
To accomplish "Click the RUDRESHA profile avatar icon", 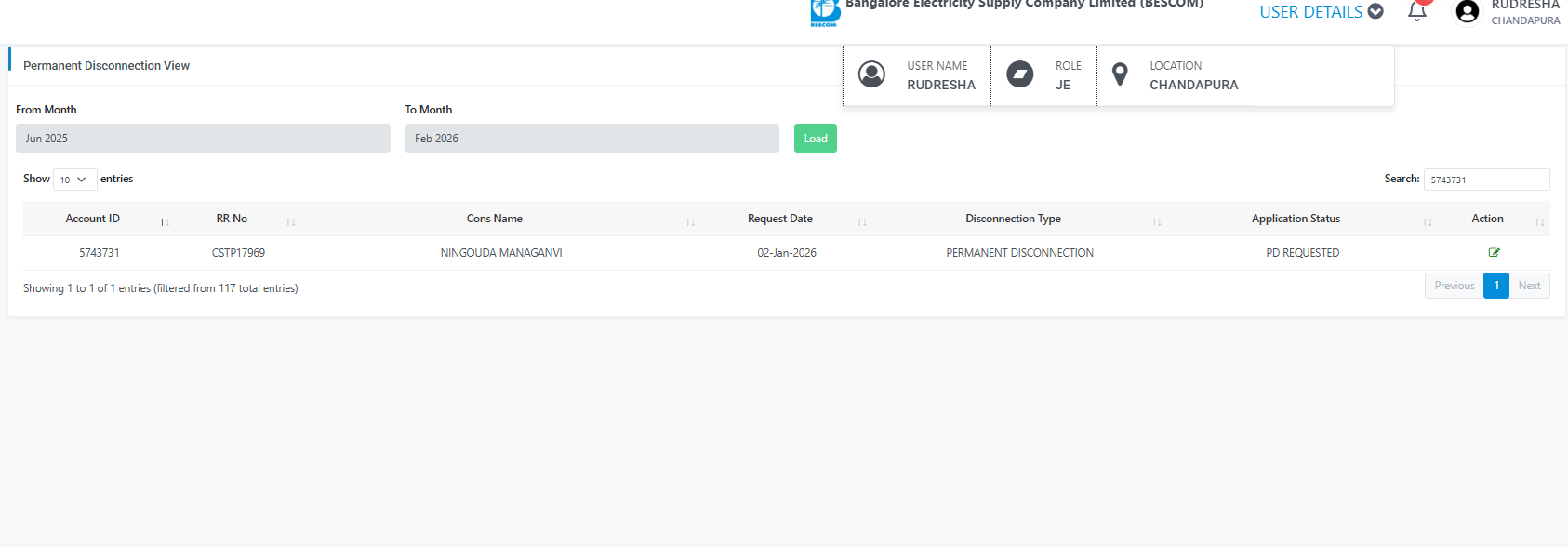I will 1468,11.
